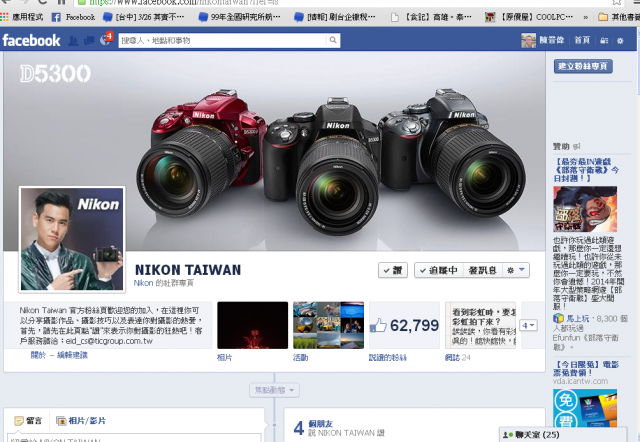Screen dimensions: 640x442
Task: Open 網誌 notes tile
Action: pos(480,325)
